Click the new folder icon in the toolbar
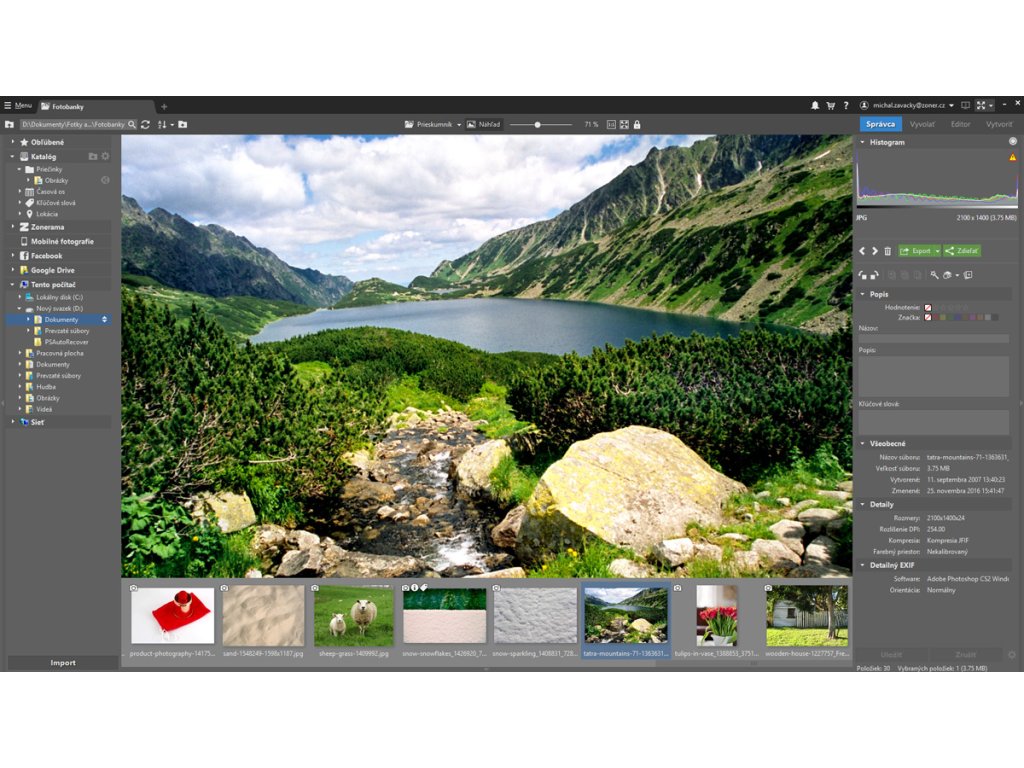Screen dimensions: 1024x768 pos(183,125)
